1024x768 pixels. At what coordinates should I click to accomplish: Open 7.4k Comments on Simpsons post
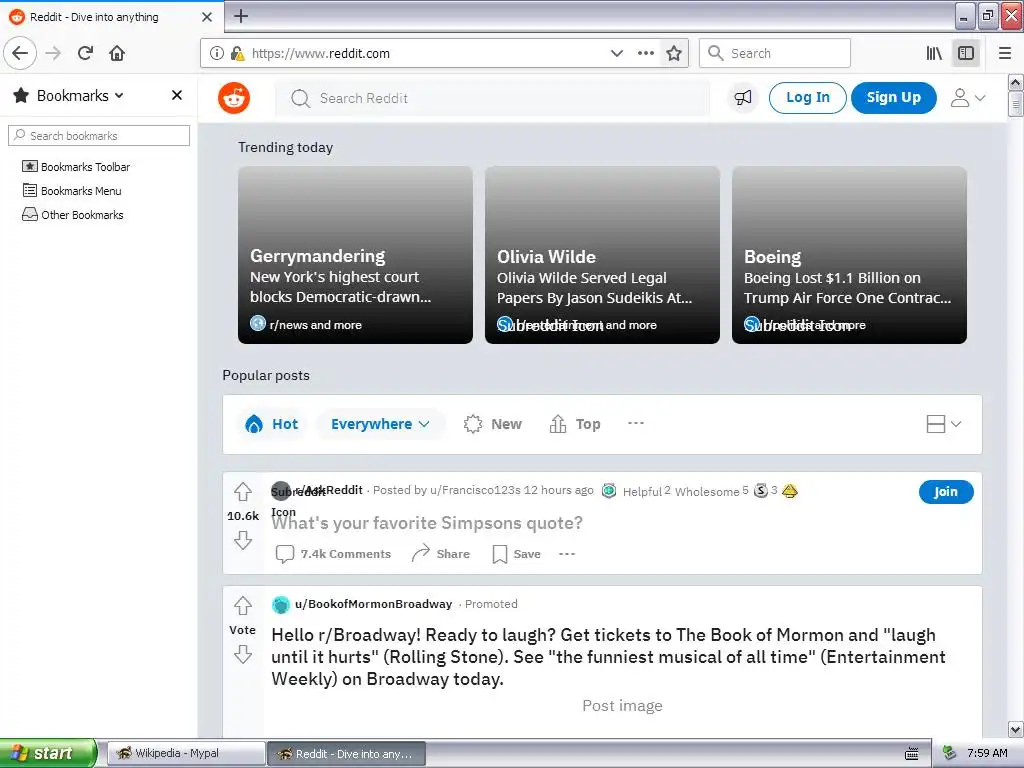pyautogui.click(x=333, y=554)
